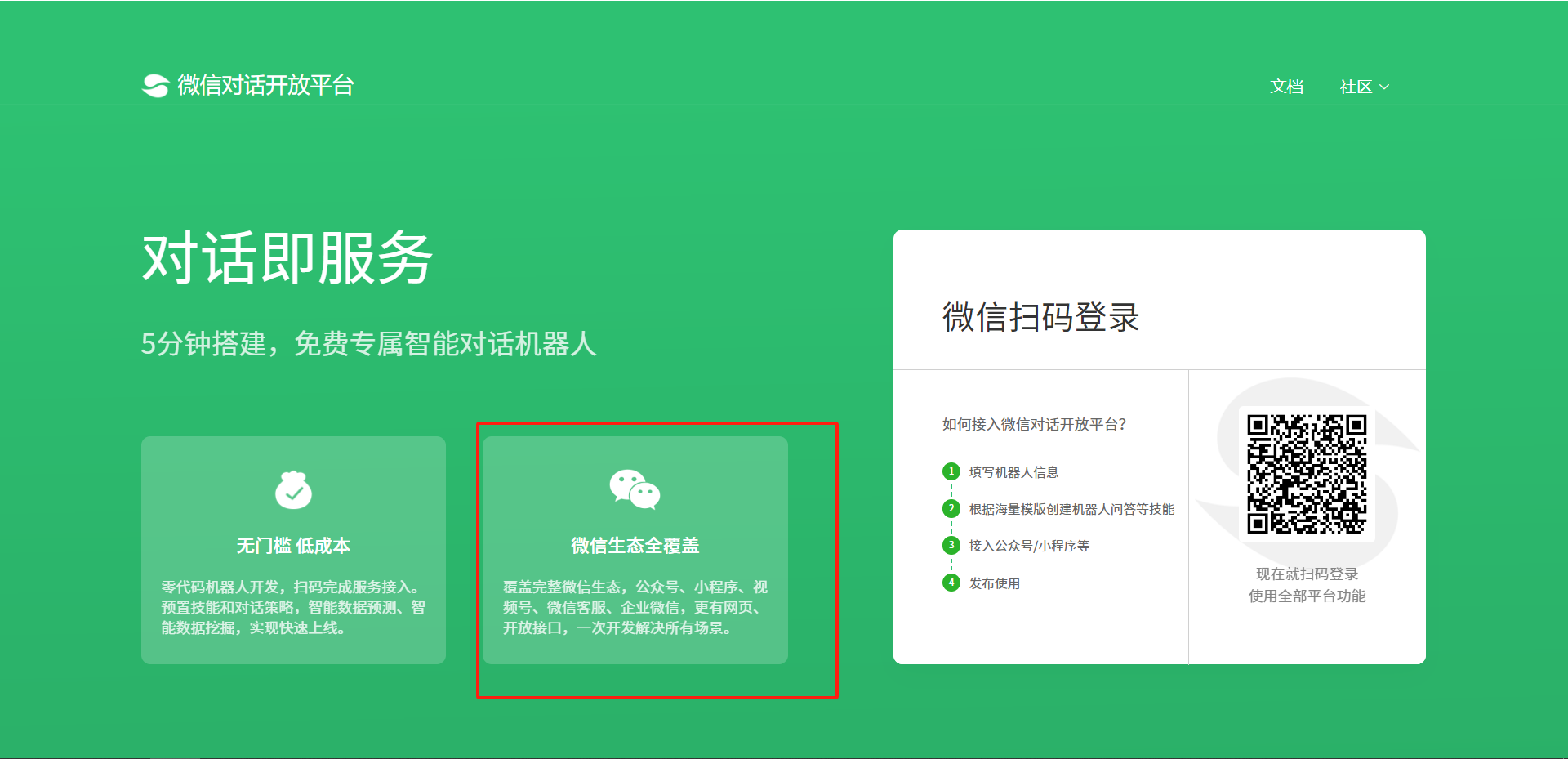This screenshot has height=759, width=1568.
Task: Click 如何接入微信对话开放平台? text
Action: pyautogui.click(x=1035, y=424)
